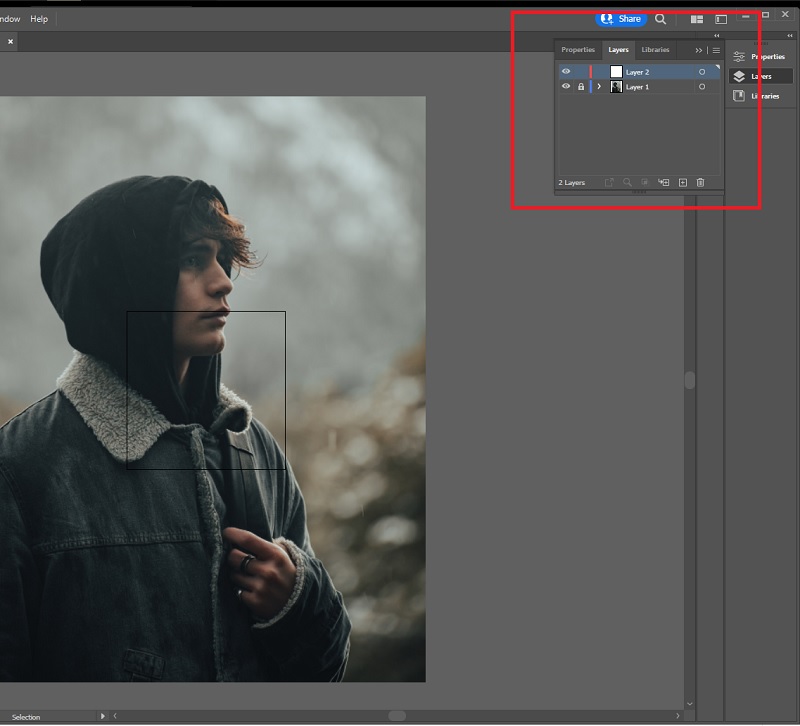Switch to the Properties tab
Viewport: 800px width, 726px height.
(x=578, y=49)
